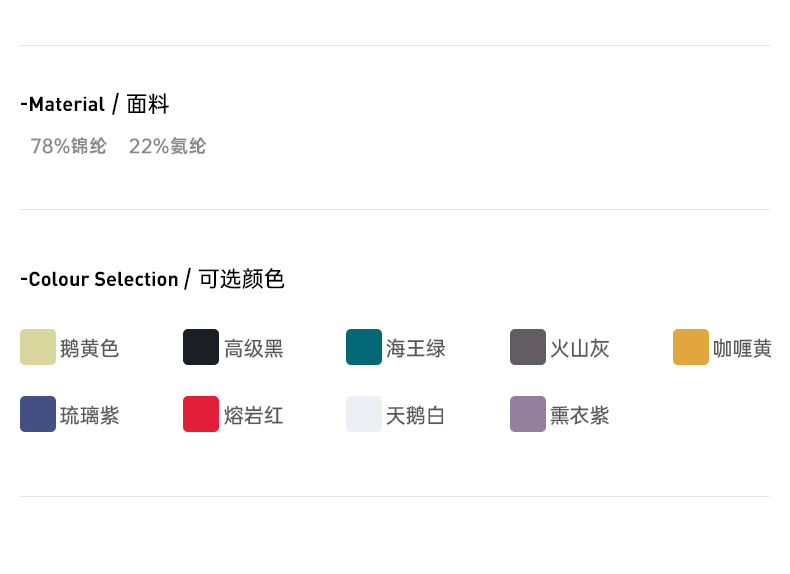Image resolution: width=790 pixels, height=574 pixels.
Task: Pick the 琉璃紫 blue-purple swatch
Action: click(x=38, y=414)
